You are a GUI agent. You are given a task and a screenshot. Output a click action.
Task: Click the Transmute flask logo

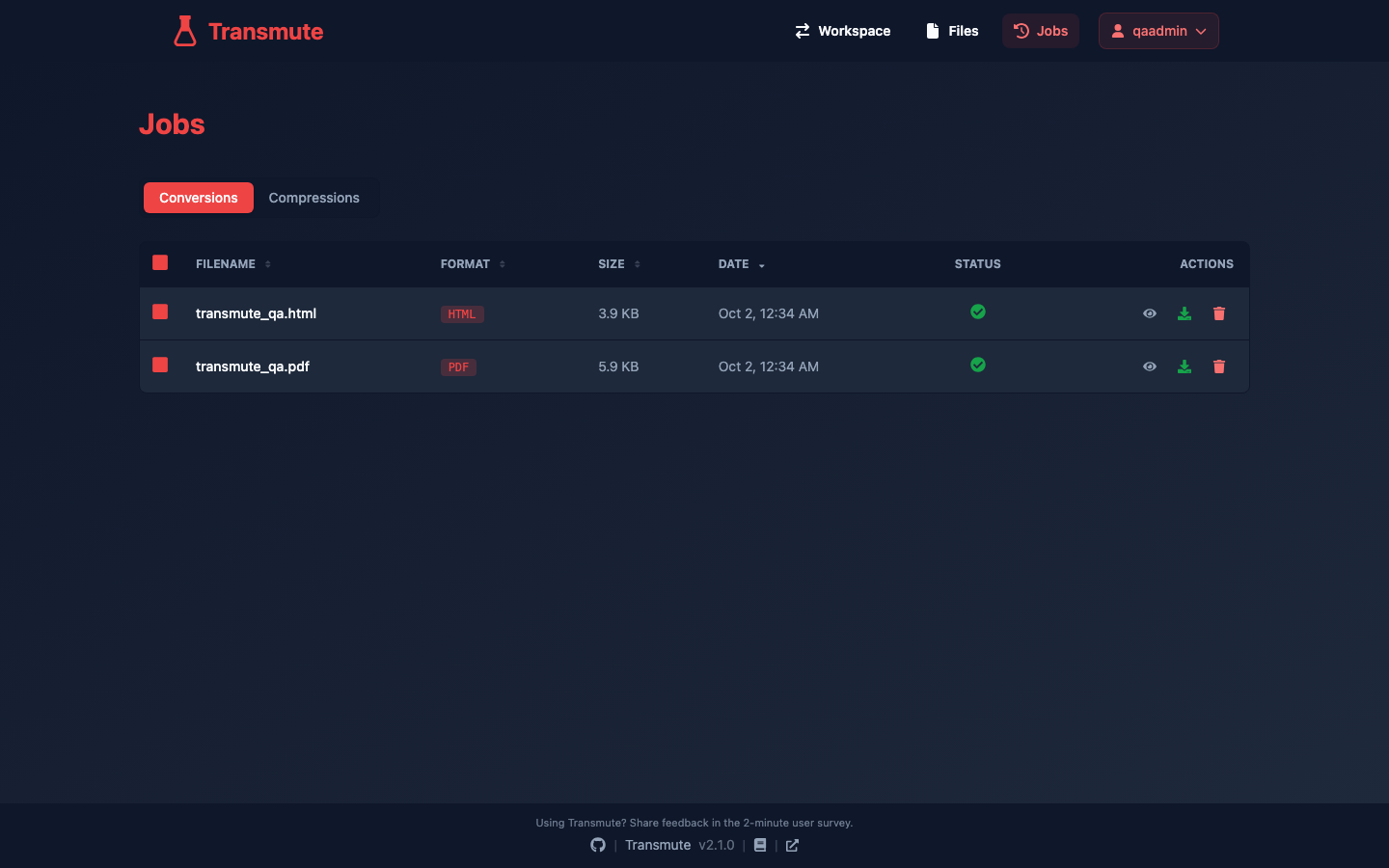click(185, 31)
